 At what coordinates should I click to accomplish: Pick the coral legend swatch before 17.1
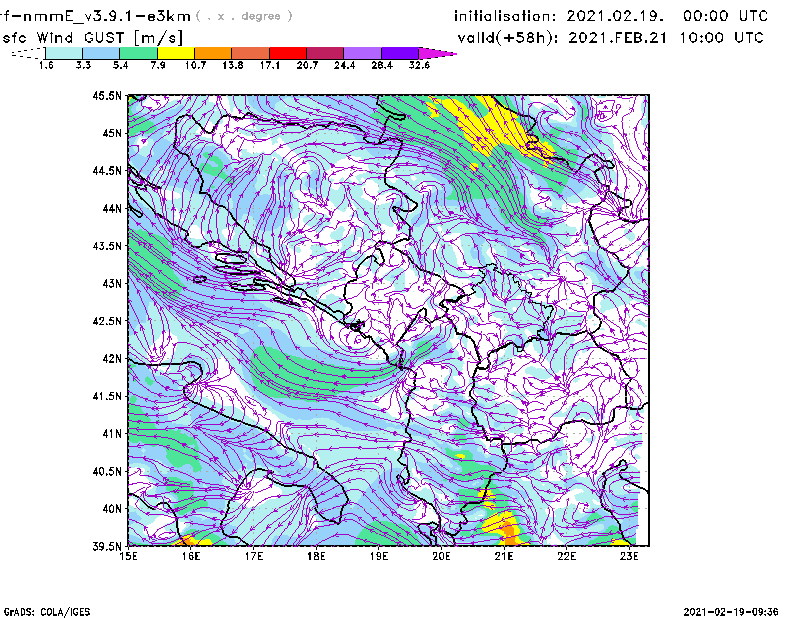pos(251,53)
